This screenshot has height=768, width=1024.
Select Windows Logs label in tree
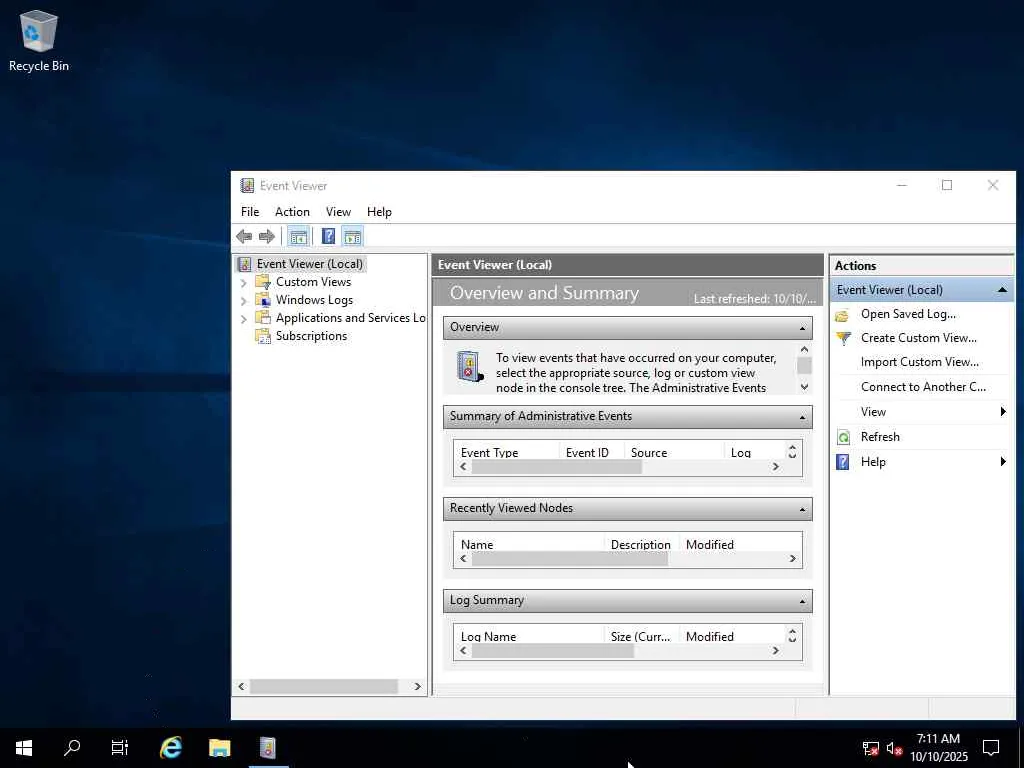click(x=314, y=300)
